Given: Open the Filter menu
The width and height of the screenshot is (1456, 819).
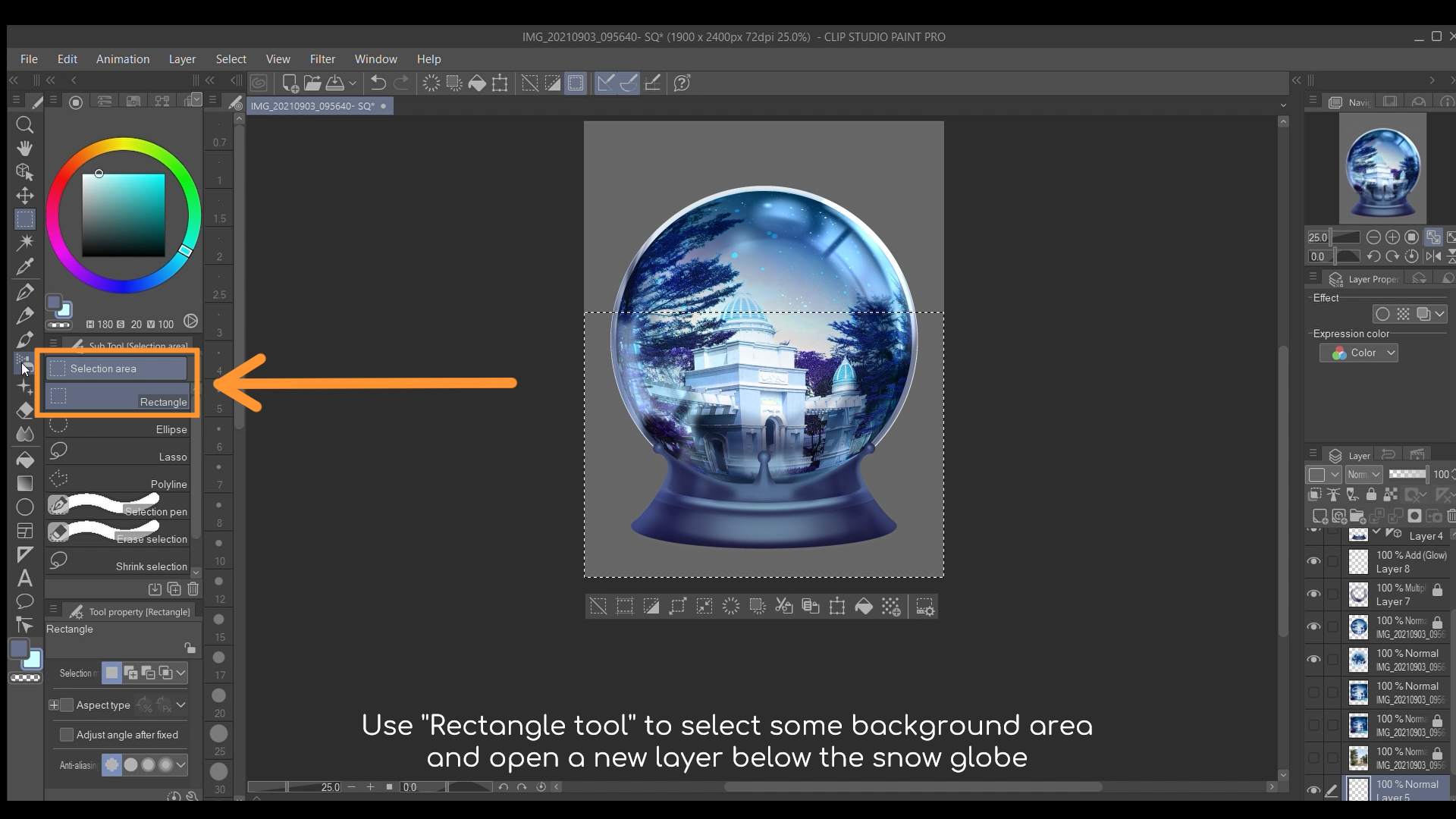Looking at the screenshot, I should coord(322,59).
